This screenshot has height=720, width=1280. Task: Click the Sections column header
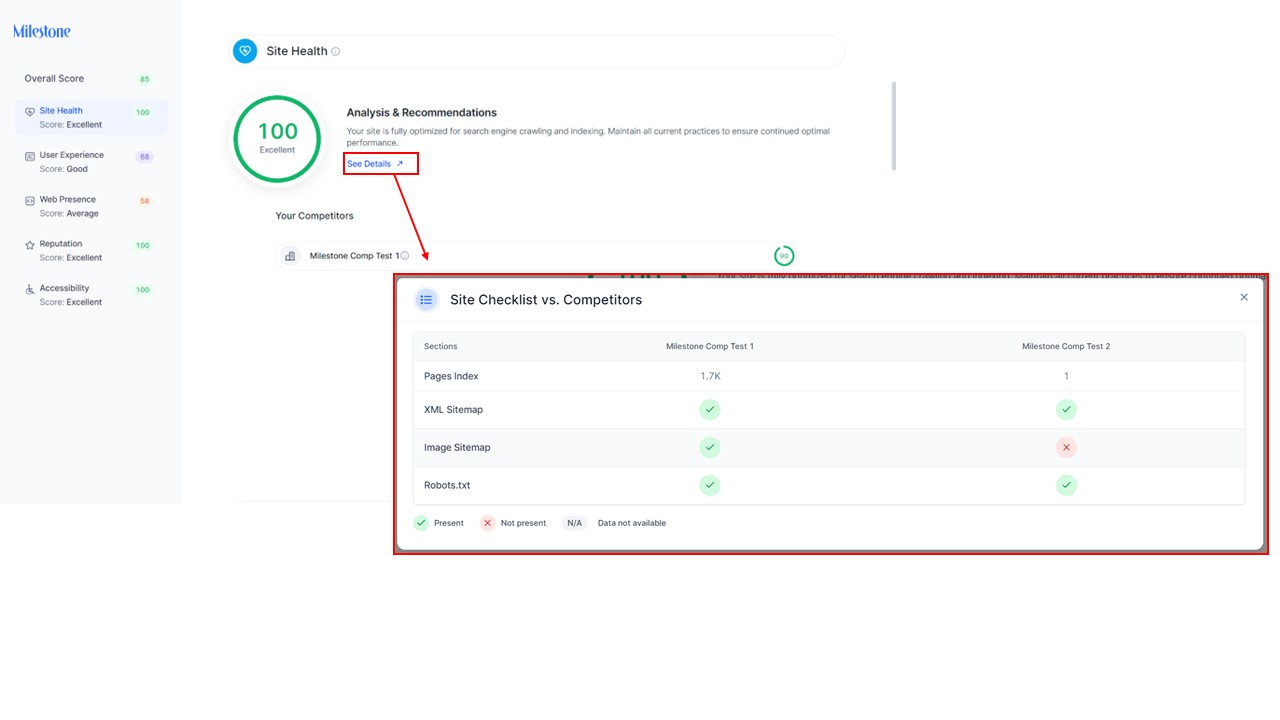(441, 346)
